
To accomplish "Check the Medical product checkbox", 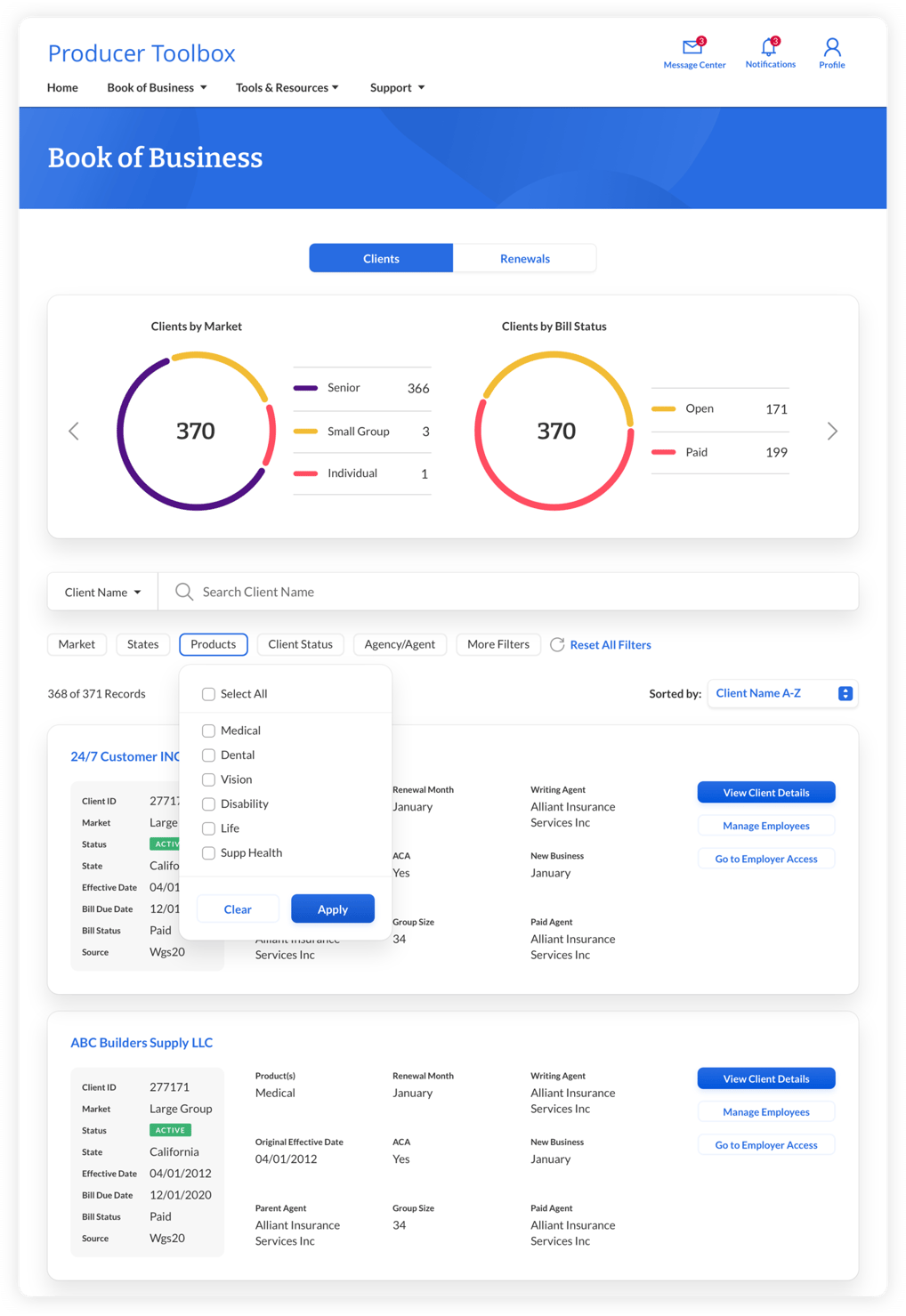I will click(x=208, y=731).
